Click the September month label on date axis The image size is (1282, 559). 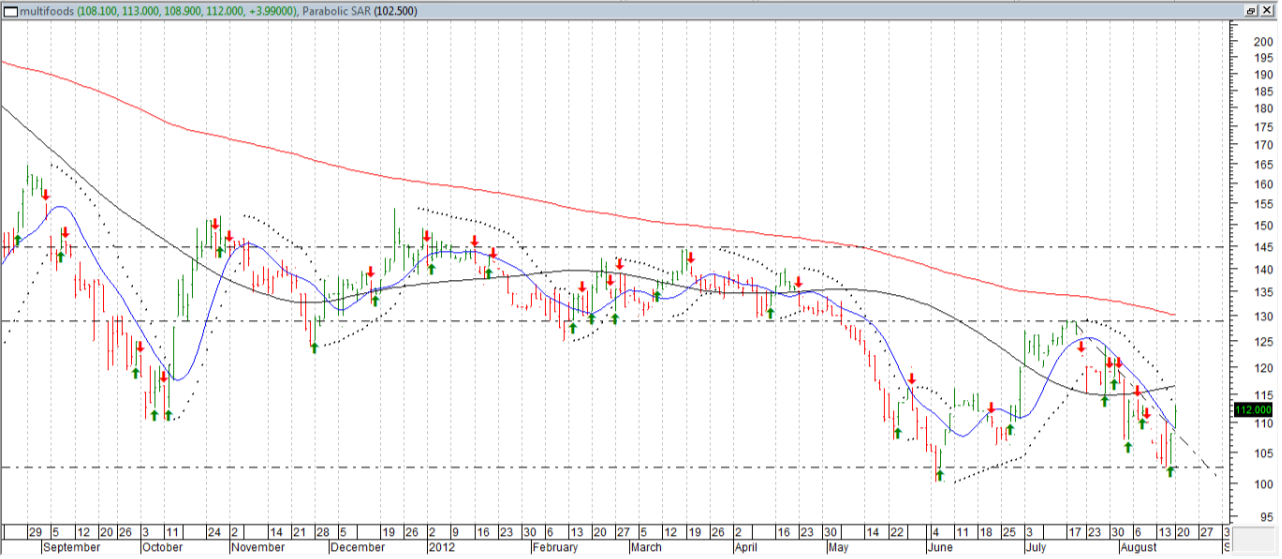[x=70, y=547]
